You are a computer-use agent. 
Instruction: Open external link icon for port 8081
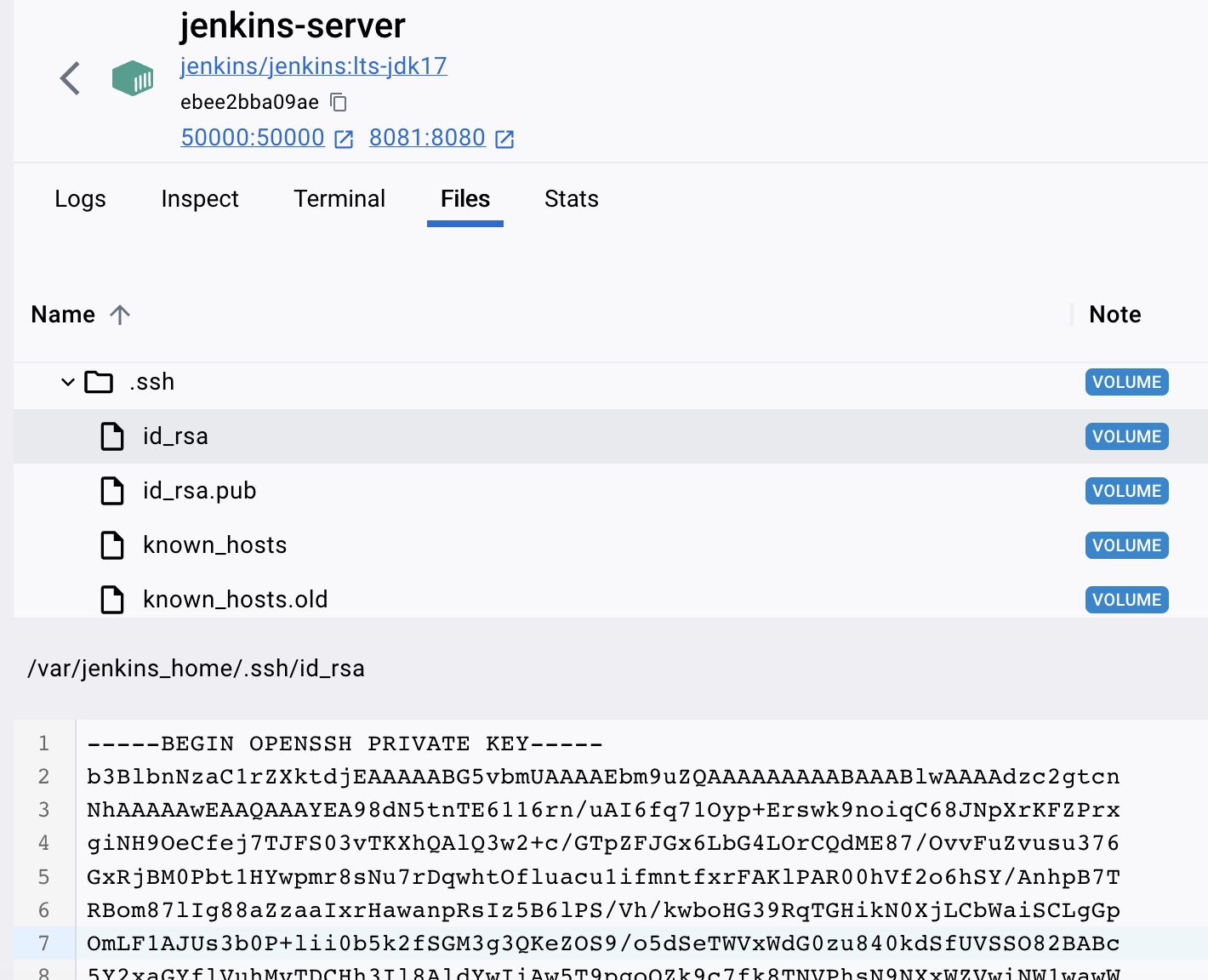pyautogui.click(x=504, y=139)
